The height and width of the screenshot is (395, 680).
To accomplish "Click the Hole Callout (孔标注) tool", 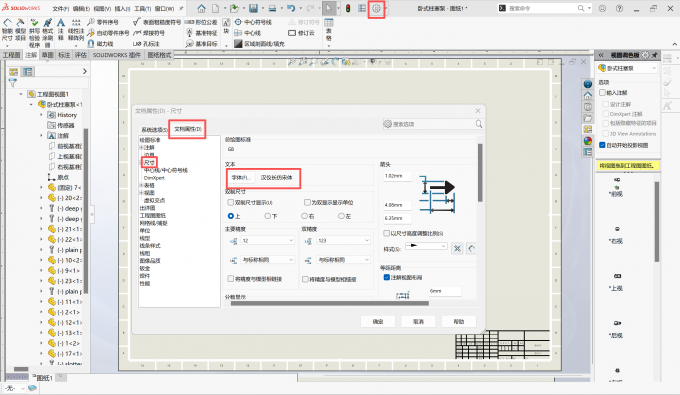I will 146,44.
